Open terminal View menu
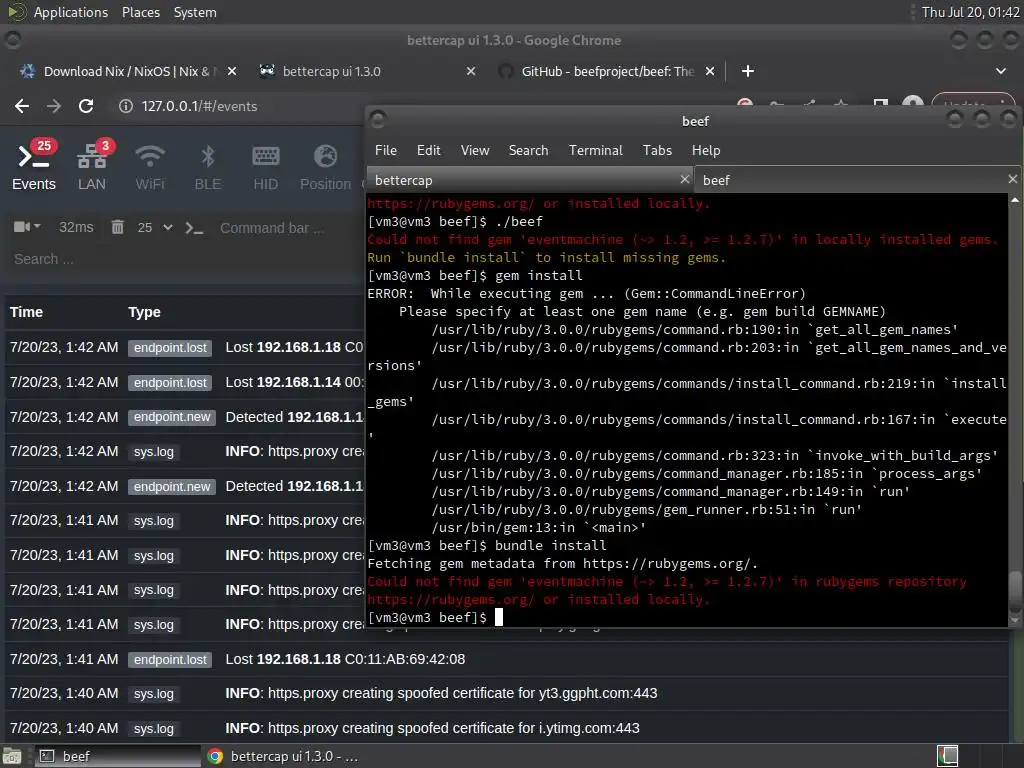This screenshot has height=768, width=1024. coord(475,150)
